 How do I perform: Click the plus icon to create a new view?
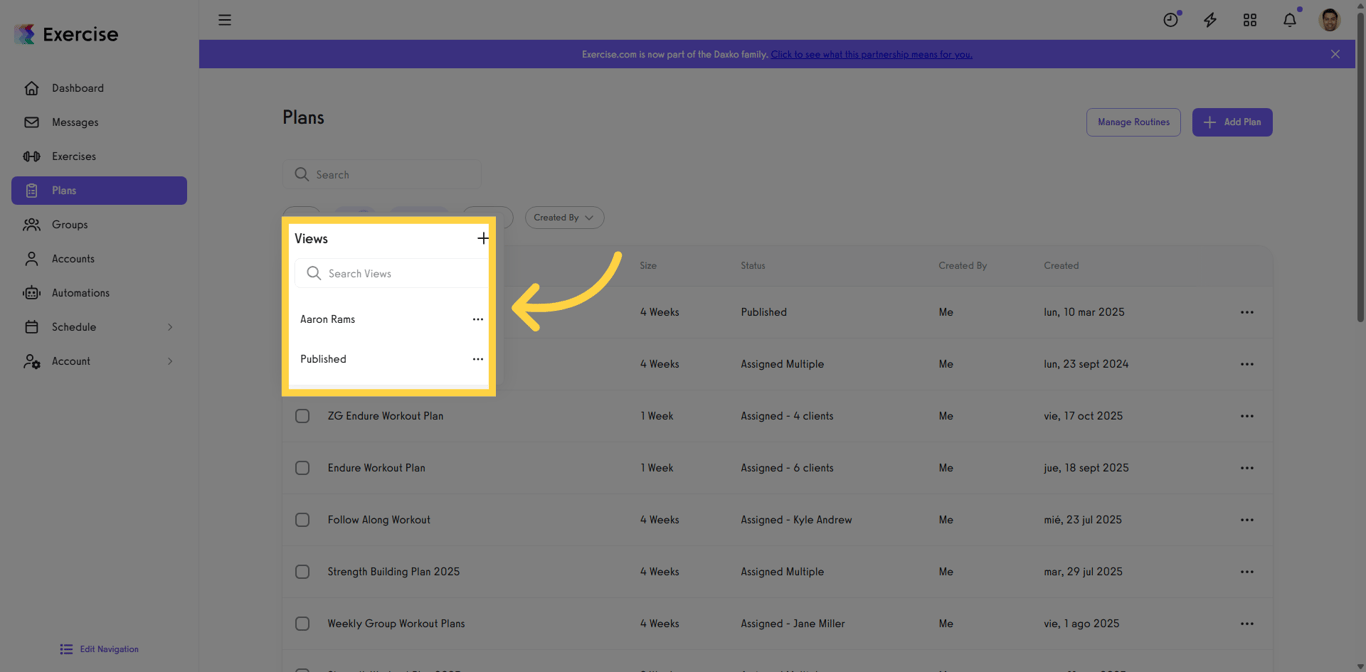(x=483, y=238)
